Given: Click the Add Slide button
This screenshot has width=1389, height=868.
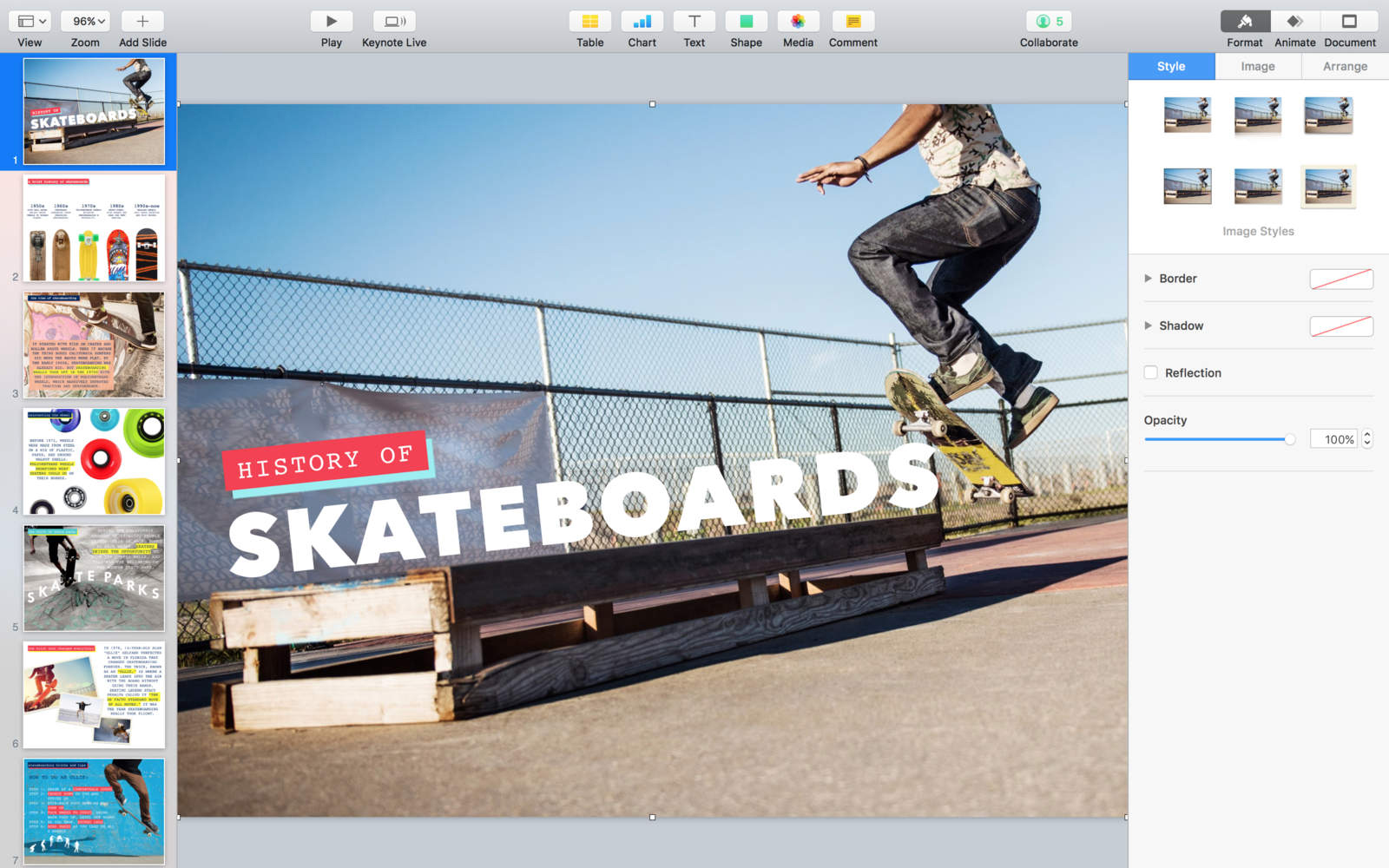Looking at the screenshot, I should tap(142, 22).
